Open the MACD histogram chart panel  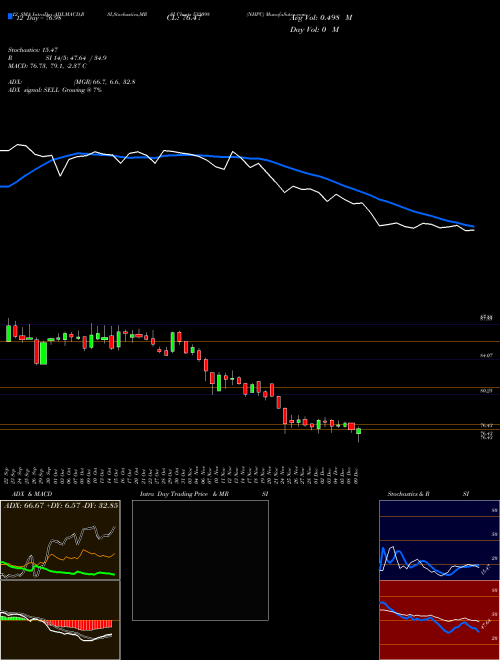[60, 620]
